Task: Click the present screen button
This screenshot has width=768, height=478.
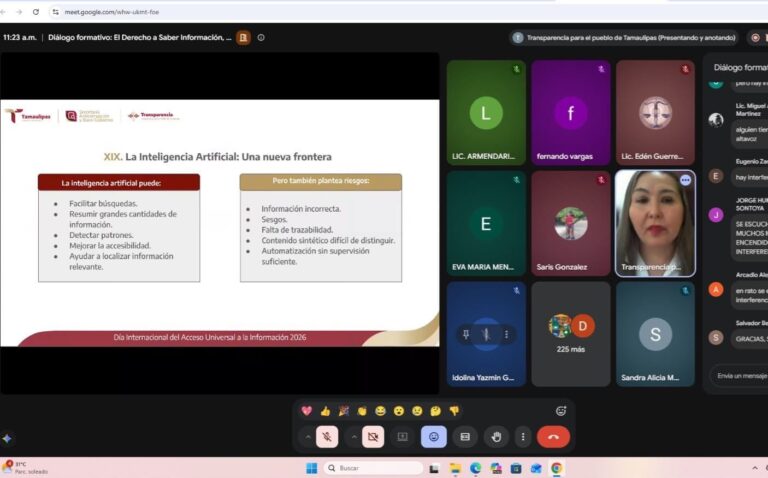Action: coord(403,436)
